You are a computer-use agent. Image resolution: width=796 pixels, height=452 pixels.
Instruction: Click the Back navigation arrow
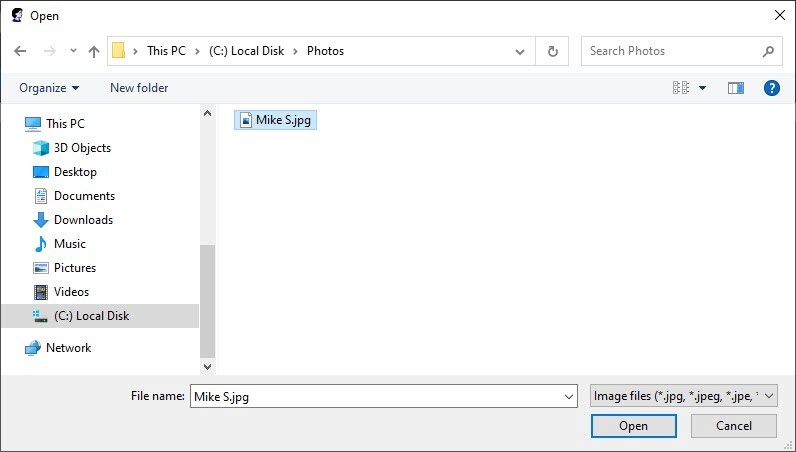[x=20, y=51]
